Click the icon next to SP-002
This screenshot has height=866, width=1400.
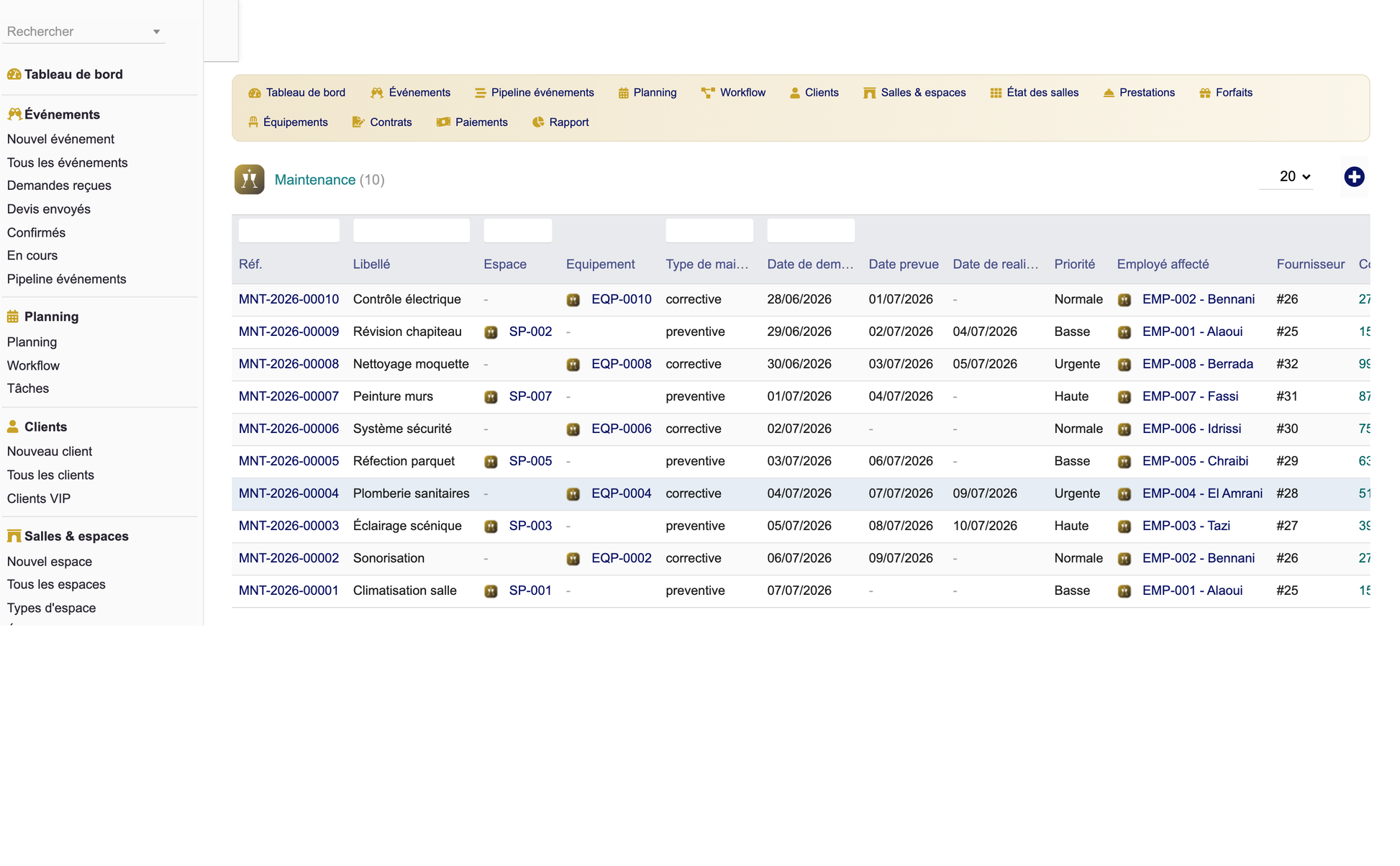[491, 332]
